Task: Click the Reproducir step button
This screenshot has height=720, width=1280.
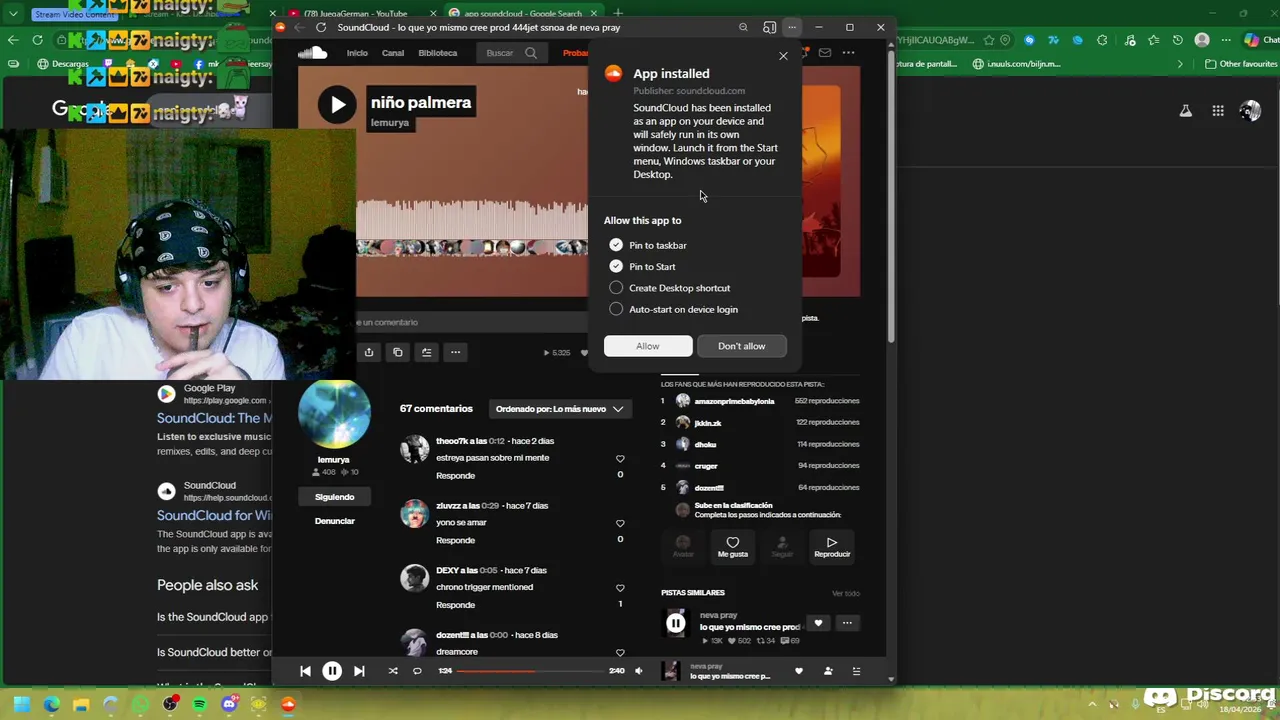Action: coord(831,547)
